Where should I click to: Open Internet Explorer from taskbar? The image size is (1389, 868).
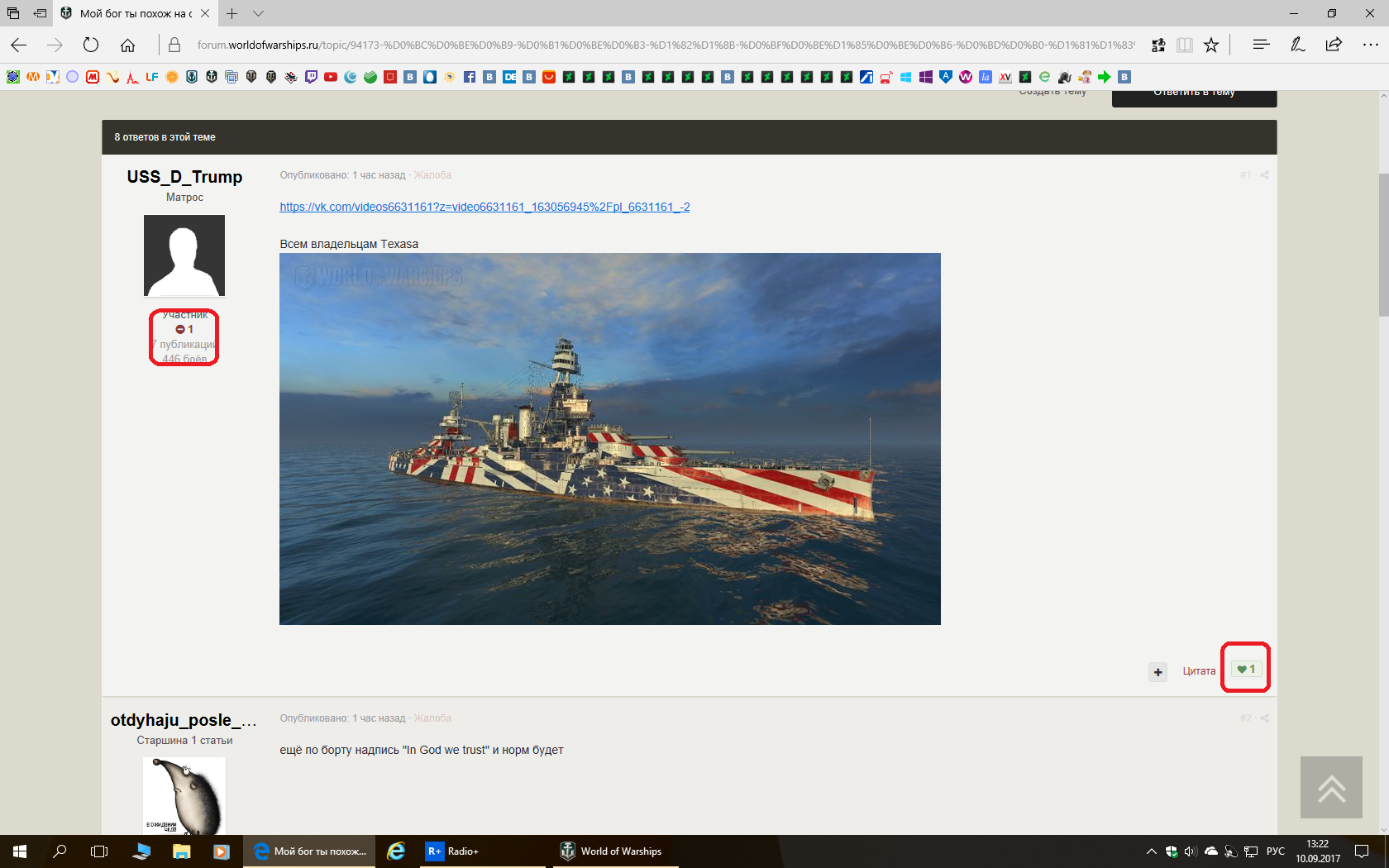[x=397, y=851]
